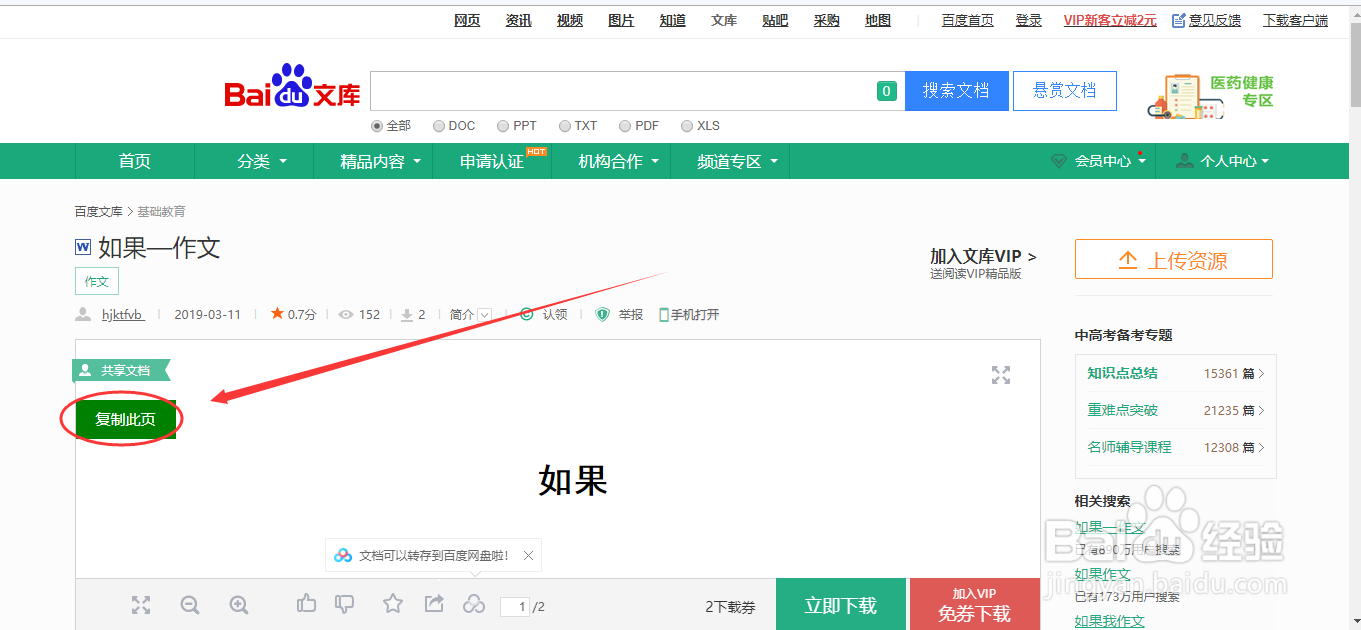Image resolution: width=1361 pixels, height=630 pixels.
Task: Open 重难点突破 21235 篇 row
Action: 1175,410
